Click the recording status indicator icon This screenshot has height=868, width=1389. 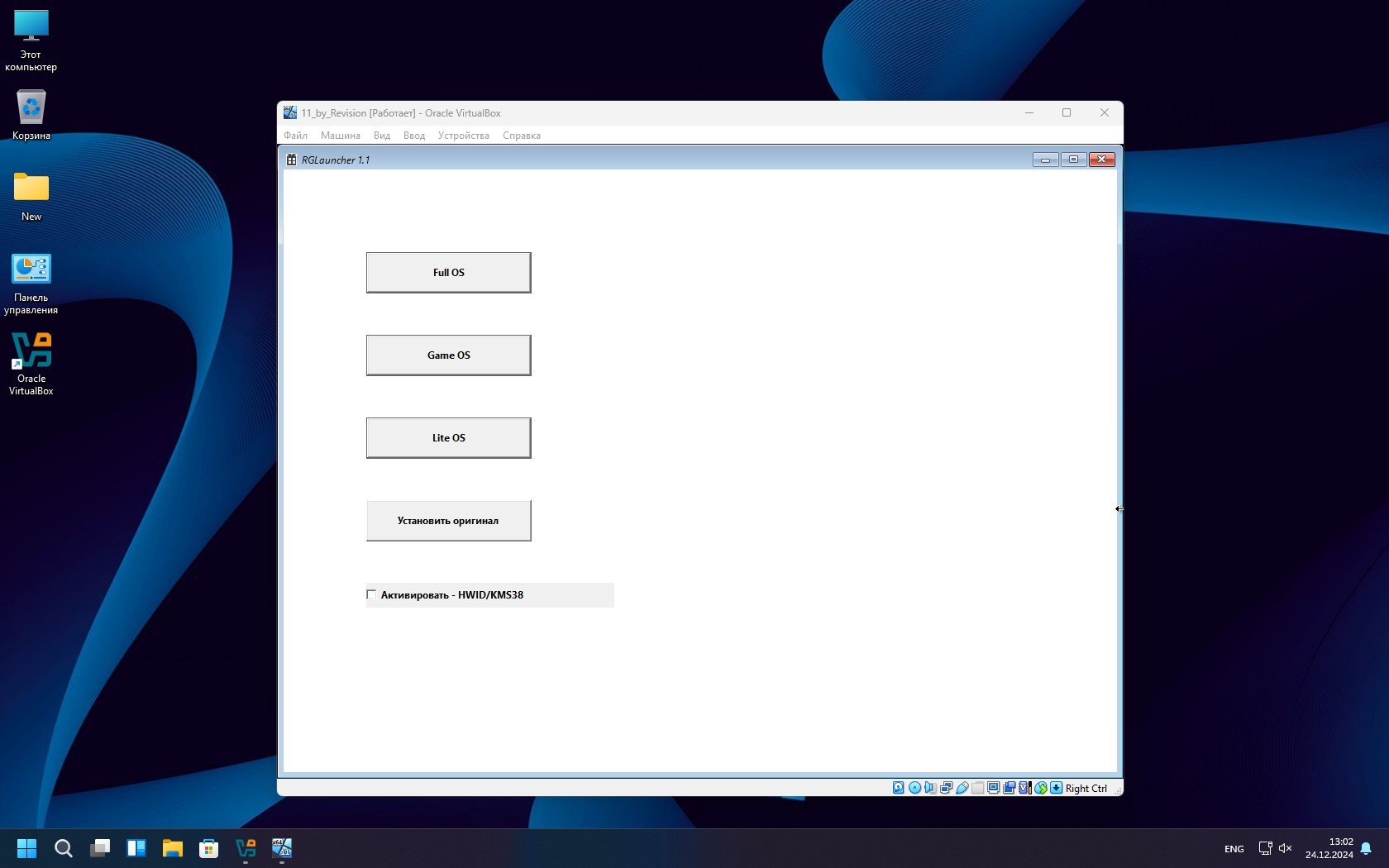point(1009,788)
